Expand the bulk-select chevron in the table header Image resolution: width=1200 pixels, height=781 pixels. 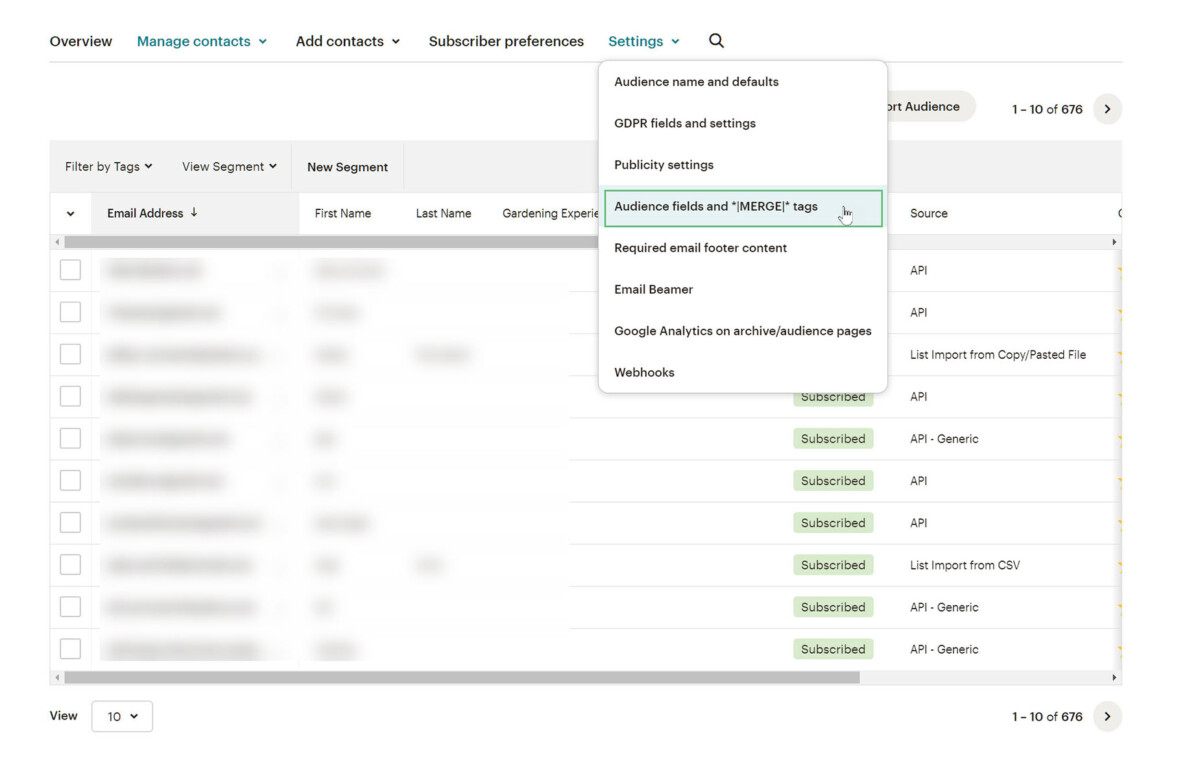pos(69,213)
